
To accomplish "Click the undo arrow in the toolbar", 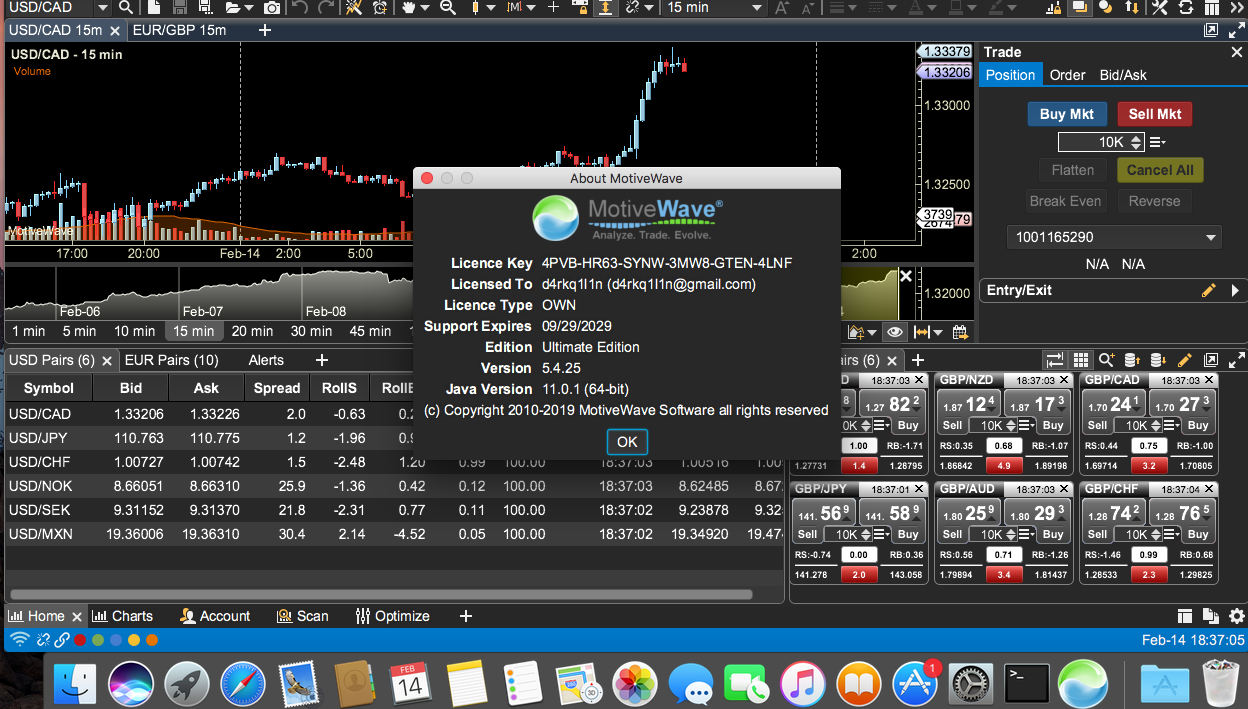I will (x=299, y=7).
